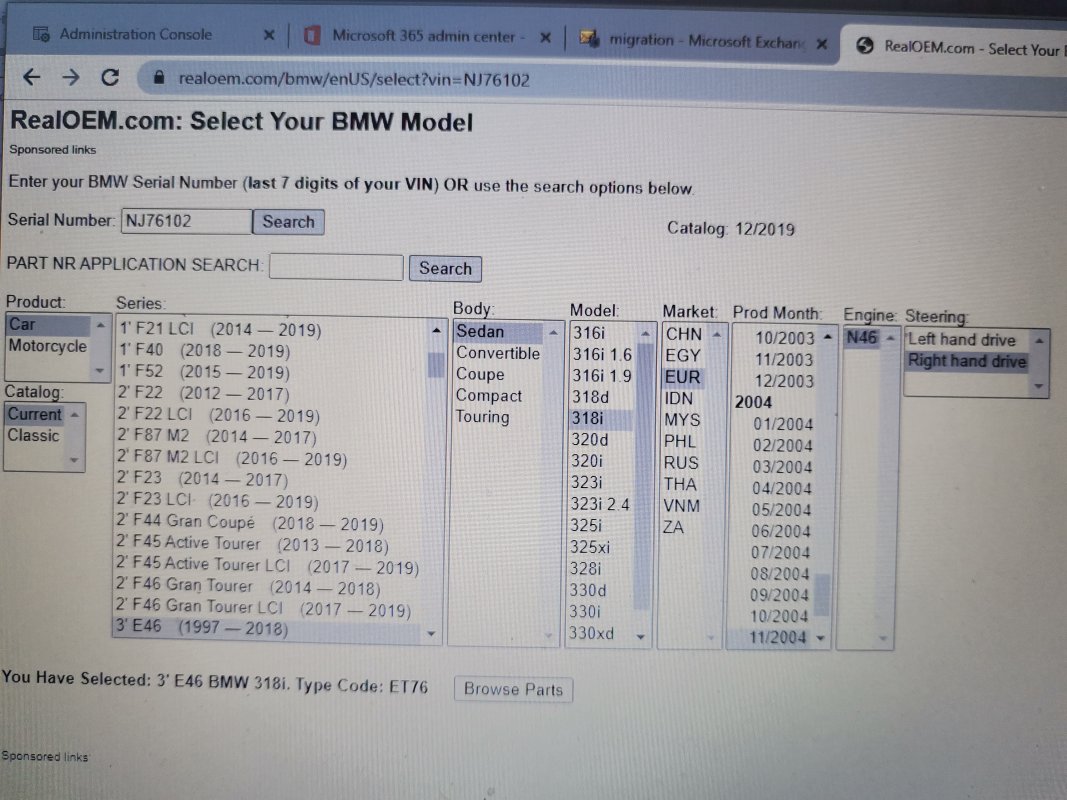Choose Current catalog
This screenshot has width=1067, height=800.
[35, 414]
